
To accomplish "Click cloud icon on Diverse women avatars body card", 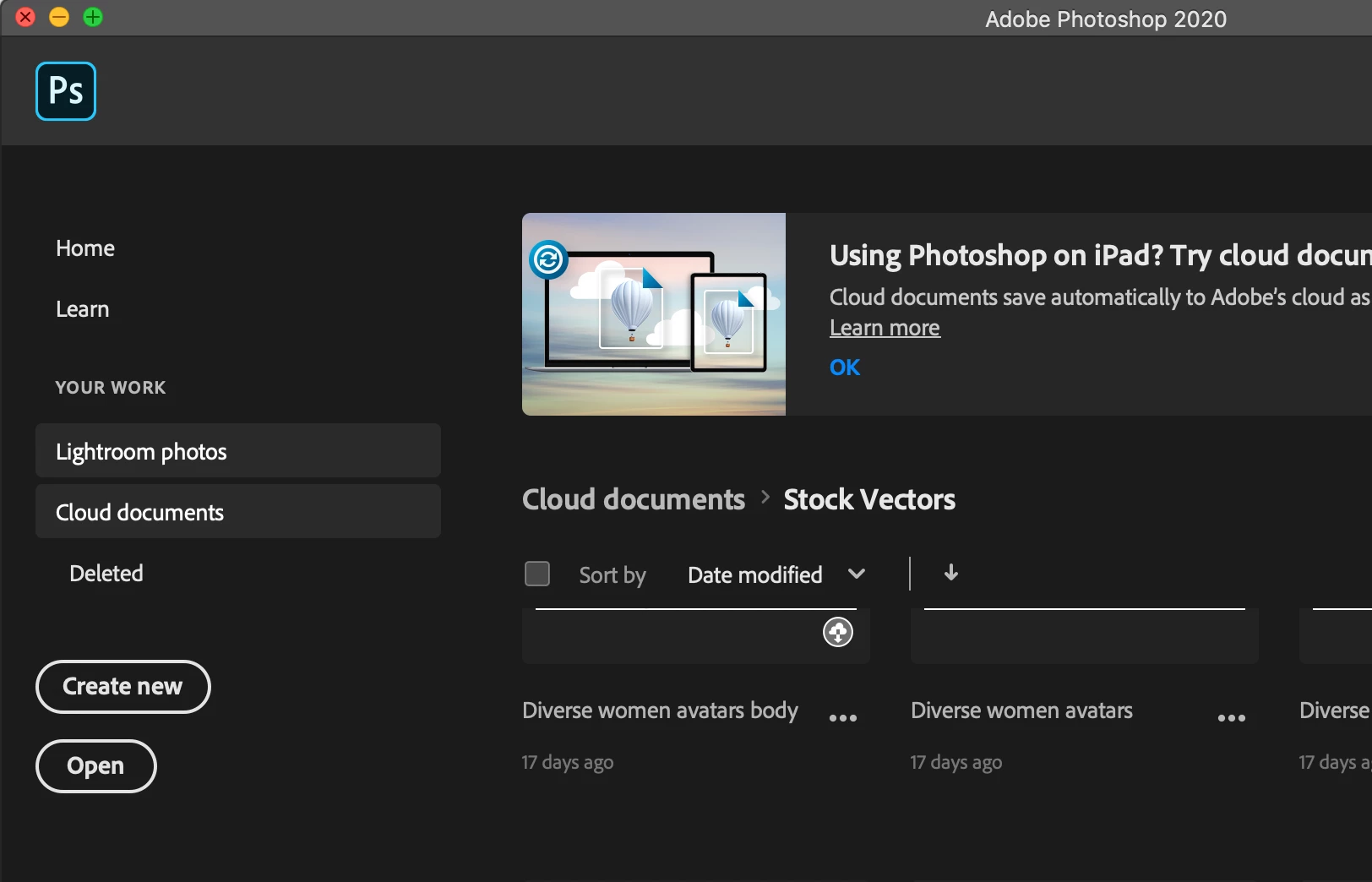I will pyautogui.click(x=838, y=632).
